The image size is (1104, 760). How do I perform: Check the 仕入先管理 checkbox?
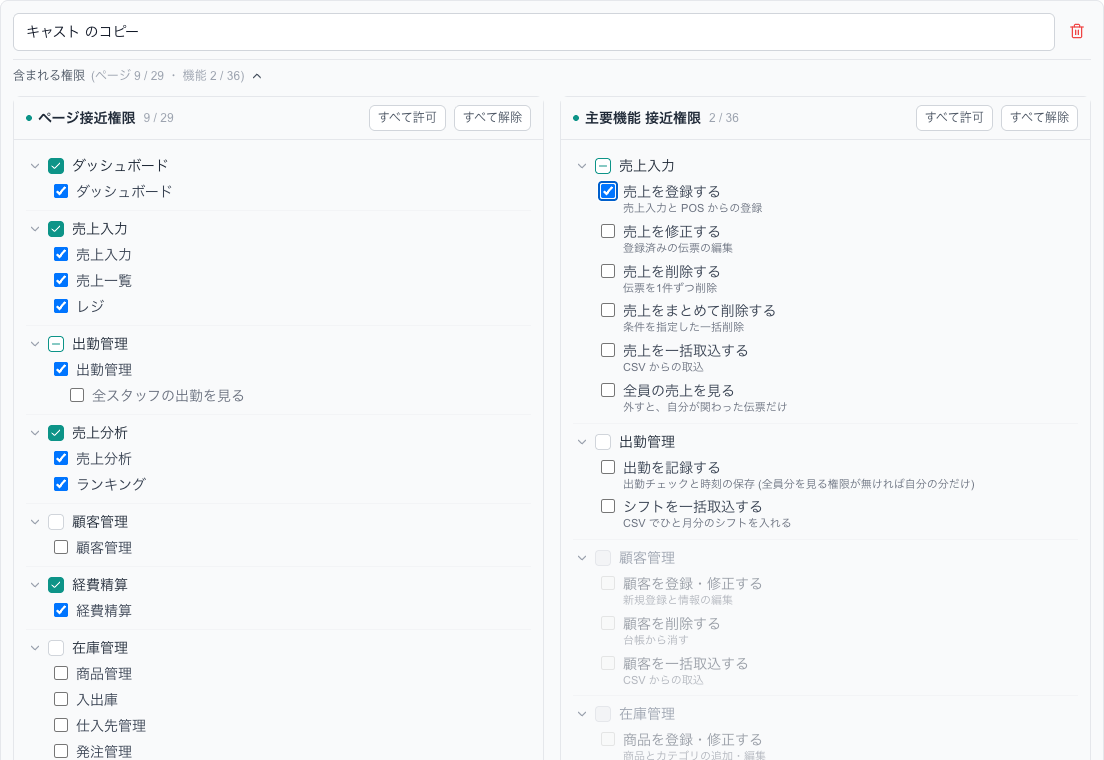point(61,725)
